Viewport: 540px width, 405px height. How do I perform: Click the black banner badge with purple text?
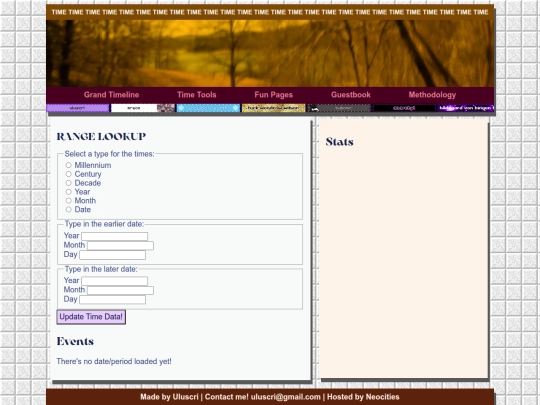[404, 108]
